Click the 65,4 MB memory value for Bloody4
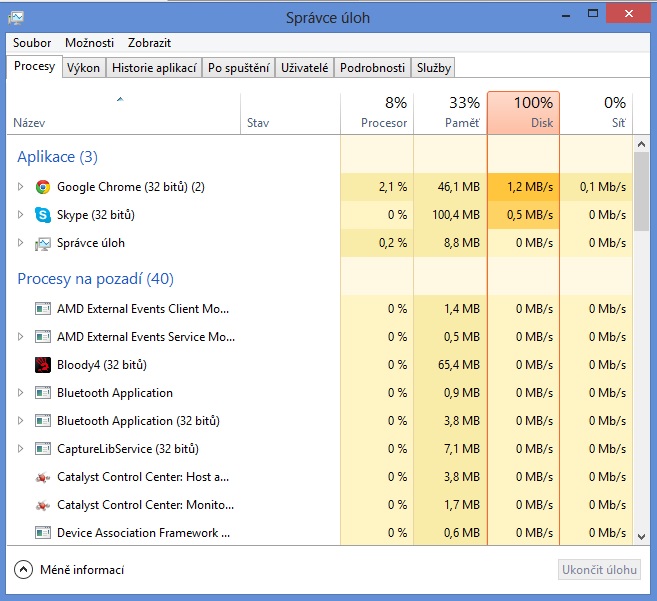The image size is (657, 601). 459,365
